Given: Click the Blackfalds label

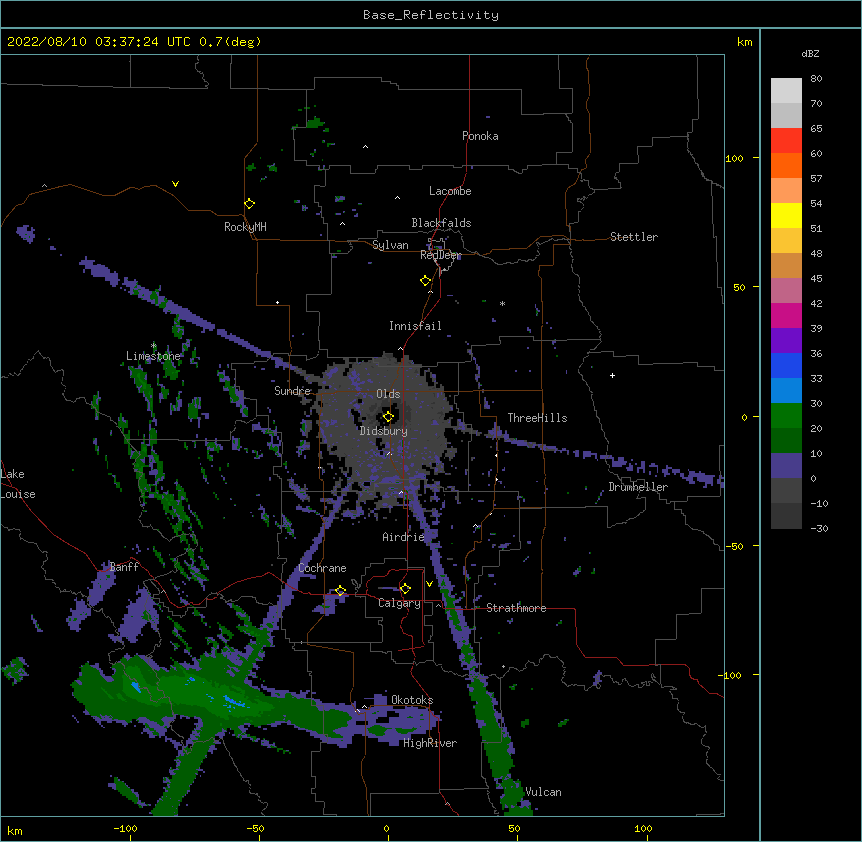Looking at the screenshot, I should click(441, 223).
